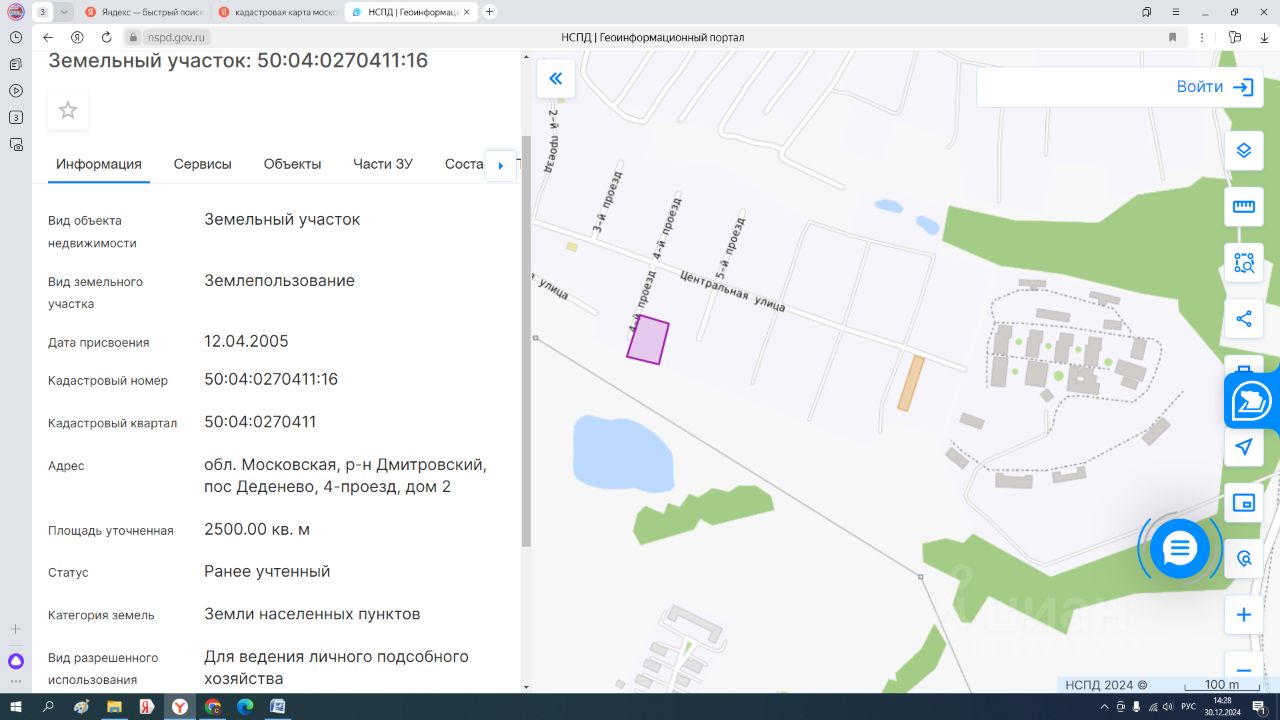Screen dimensions: 1280x720
Task: Click the map search-location icon above zoom
Action: click(x=1244, y=559)
